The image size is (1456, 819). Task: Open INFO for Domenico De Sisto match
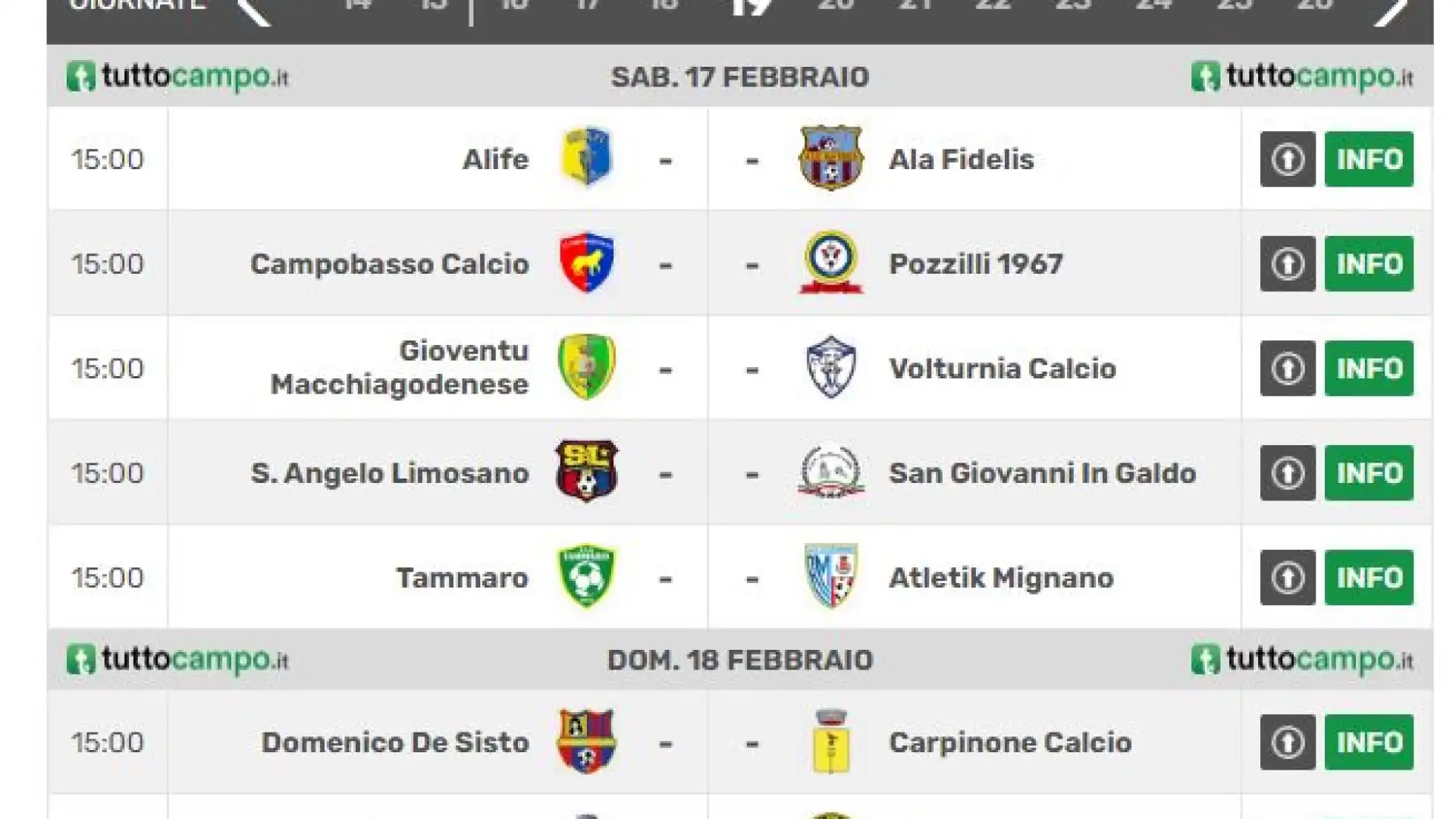1369,742
